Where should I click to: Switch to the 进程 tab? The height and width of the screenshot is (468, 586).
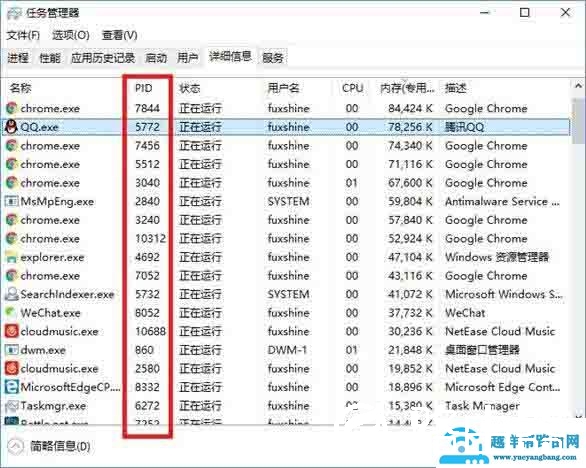pyautogui.click(x=18, y=58)
